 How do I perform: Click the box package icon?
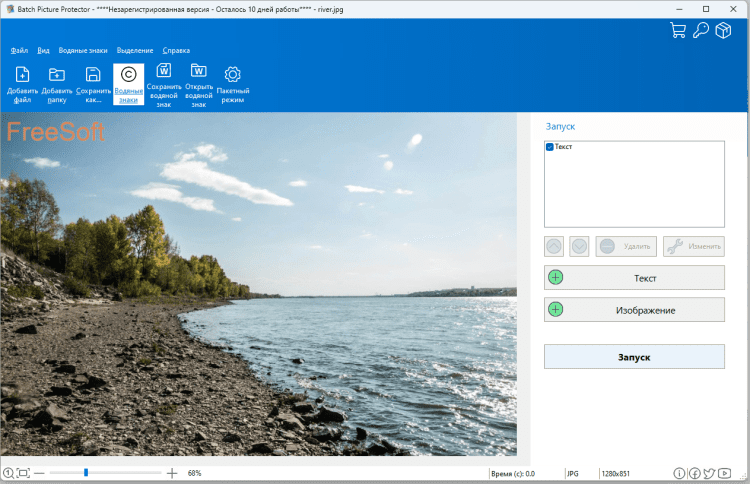[x=723, y=30]
